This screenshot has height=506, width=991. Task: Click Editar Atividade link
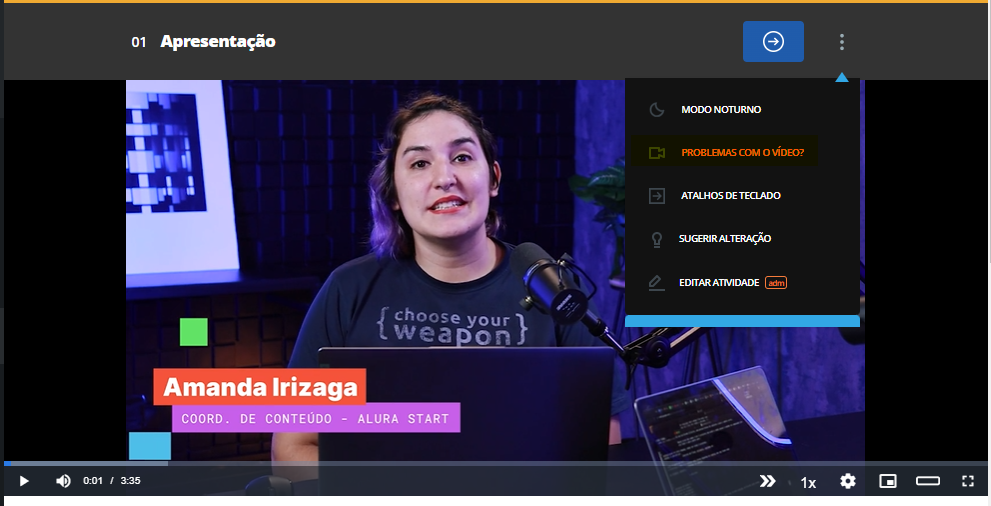(719, 283)
